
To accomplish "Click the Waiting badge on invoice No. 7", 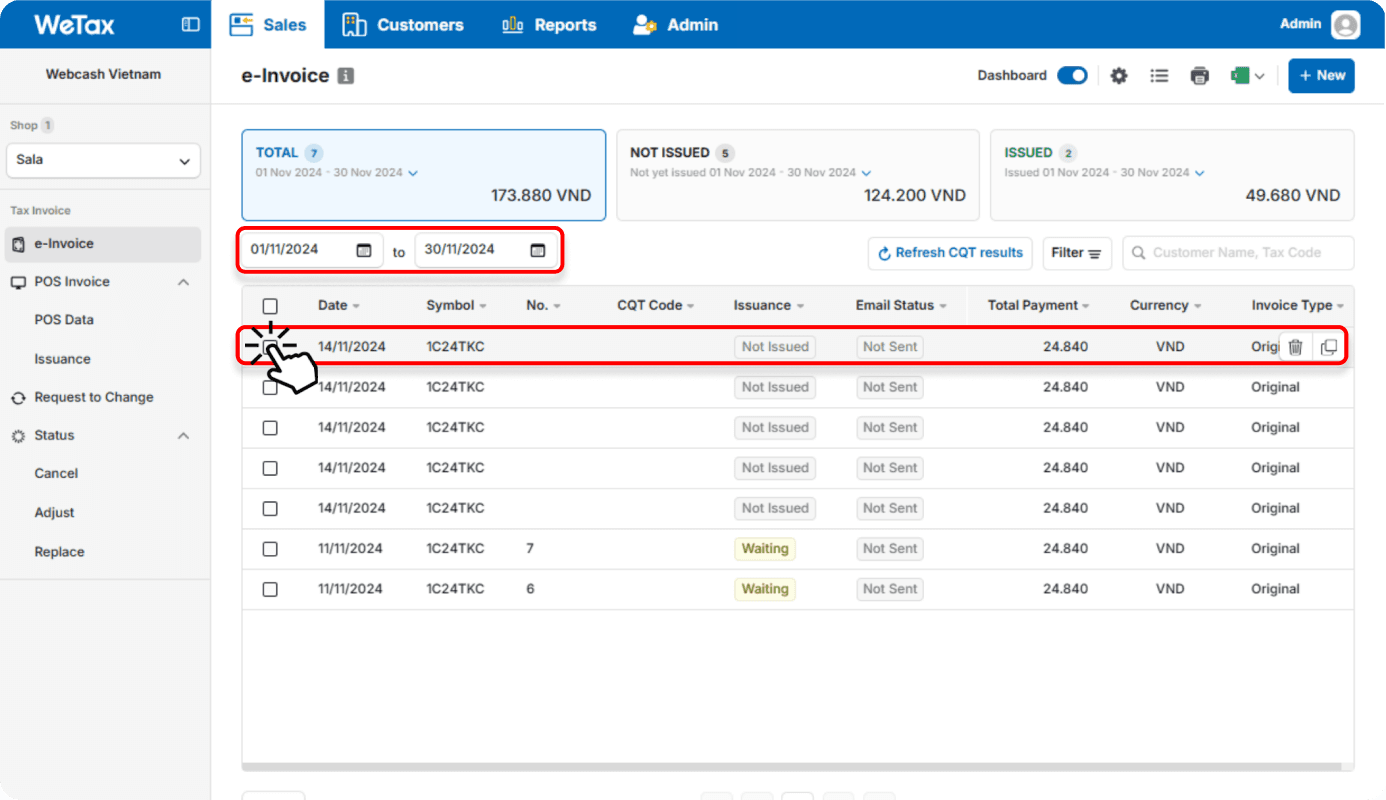I will click(765, 549).
